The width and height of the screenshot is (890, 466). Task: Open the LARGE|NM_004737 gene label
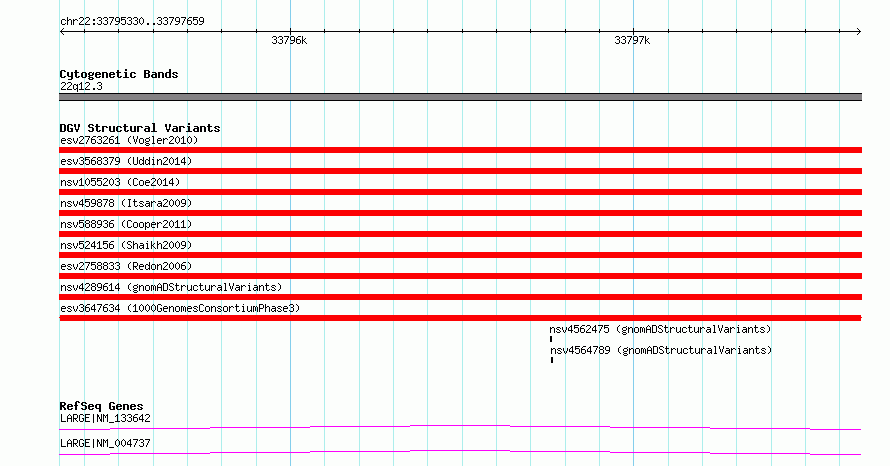(x=105, y=443)
